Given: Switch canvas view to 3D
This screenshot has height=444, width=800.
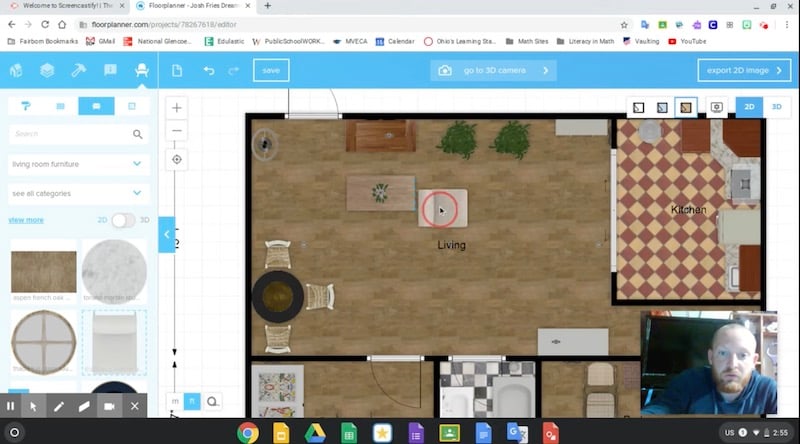Looking at the screenshot, I should click(x=775, y=106).
